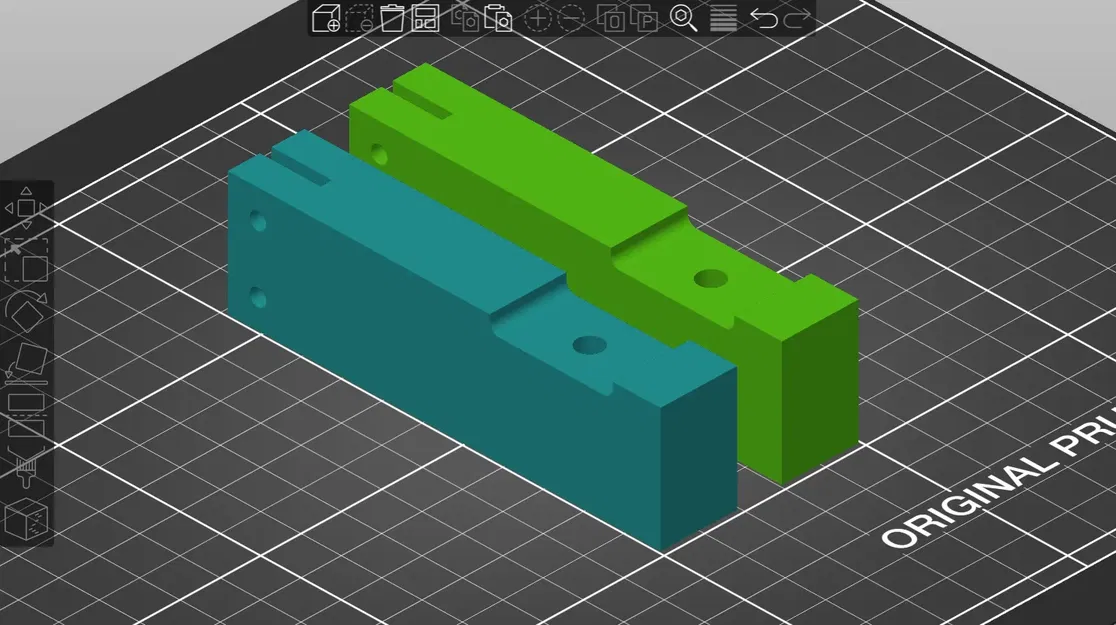Click the Delete all trash can icon
1116x625 pixels.
click(392, 18)
